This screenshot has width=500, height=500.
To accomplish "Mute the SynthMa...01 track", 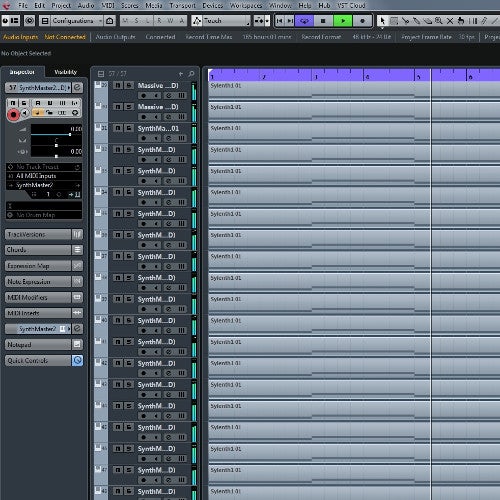I will click(118, 128).
